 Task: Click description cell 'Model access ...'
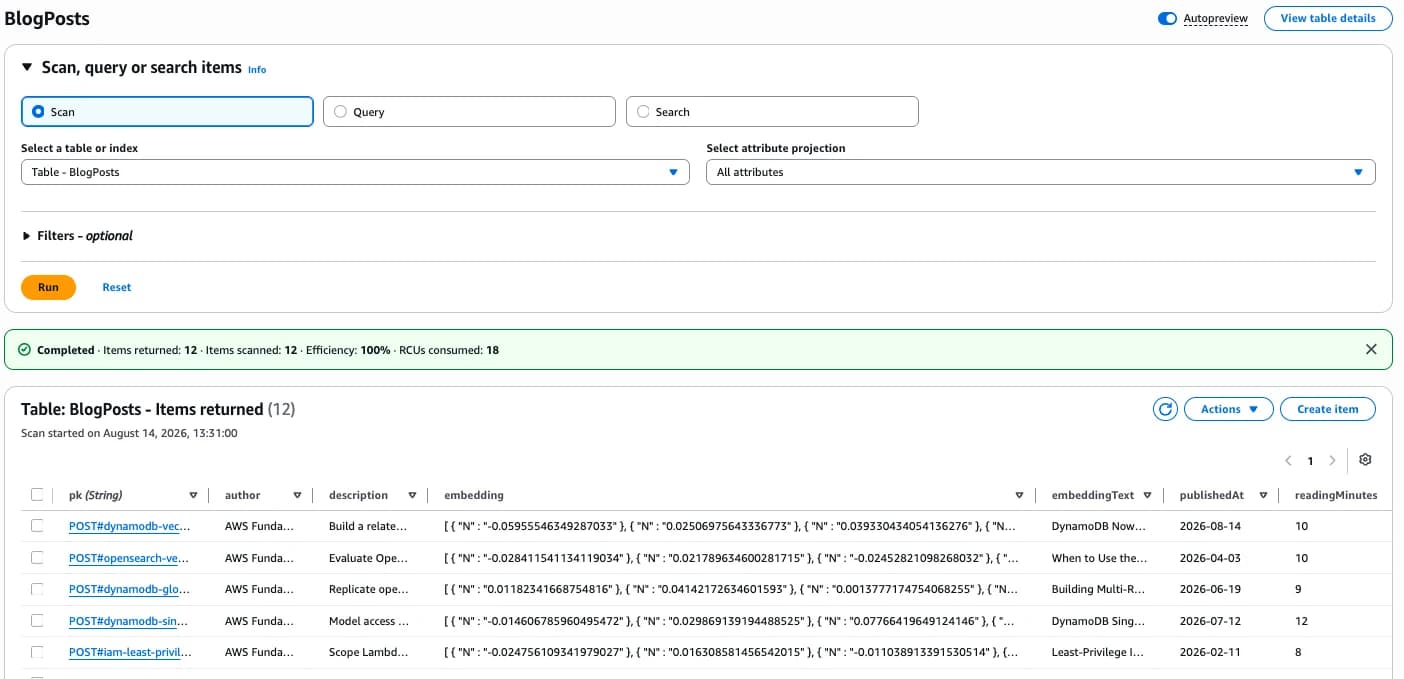(x=369, y=621)
